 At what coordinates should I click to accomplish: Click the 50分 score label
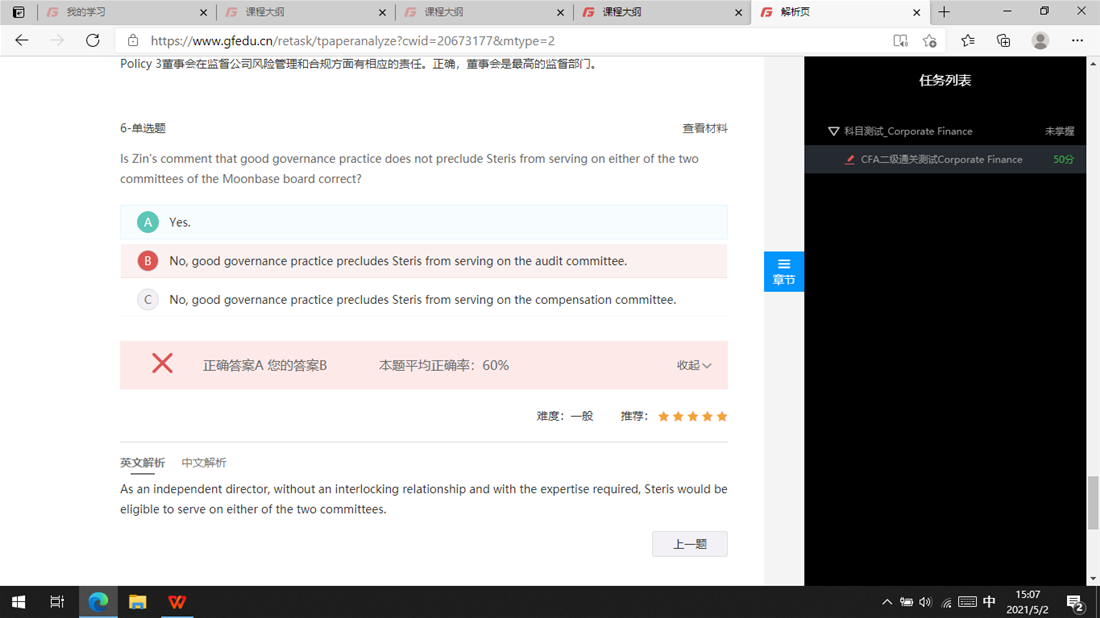(x=1064, y=159)
